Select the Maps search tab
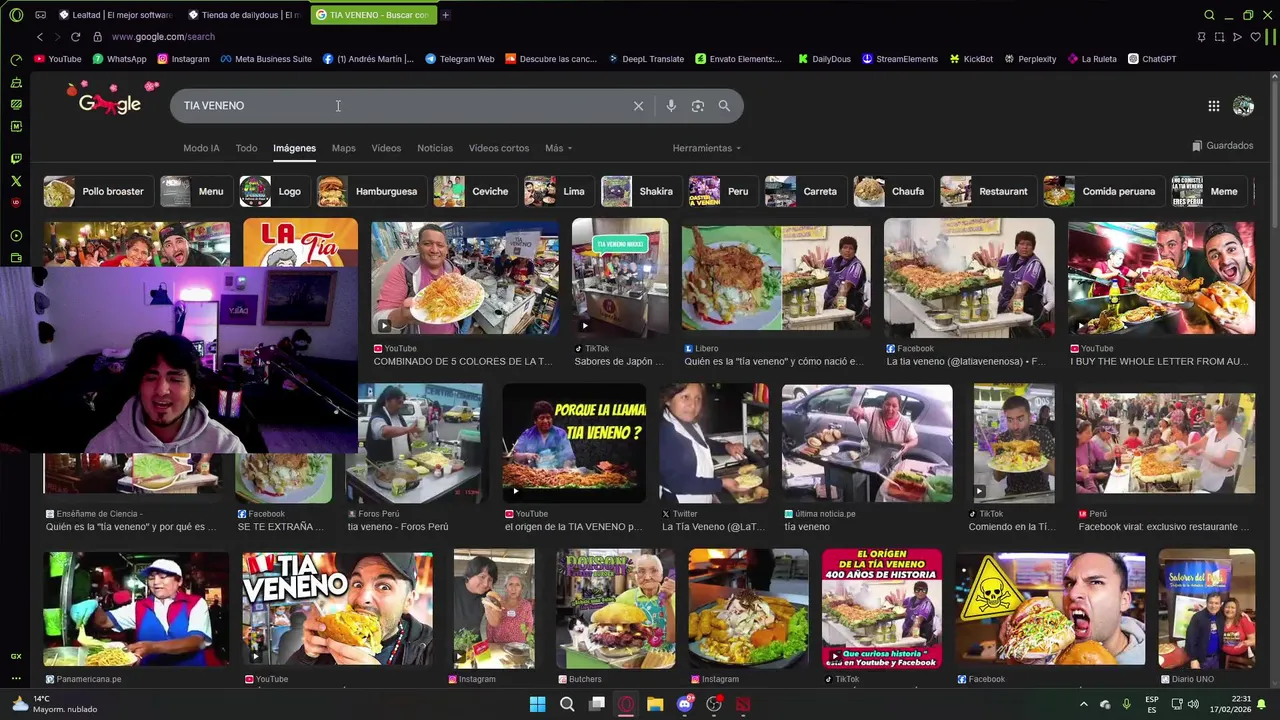 tap(343, 148)
